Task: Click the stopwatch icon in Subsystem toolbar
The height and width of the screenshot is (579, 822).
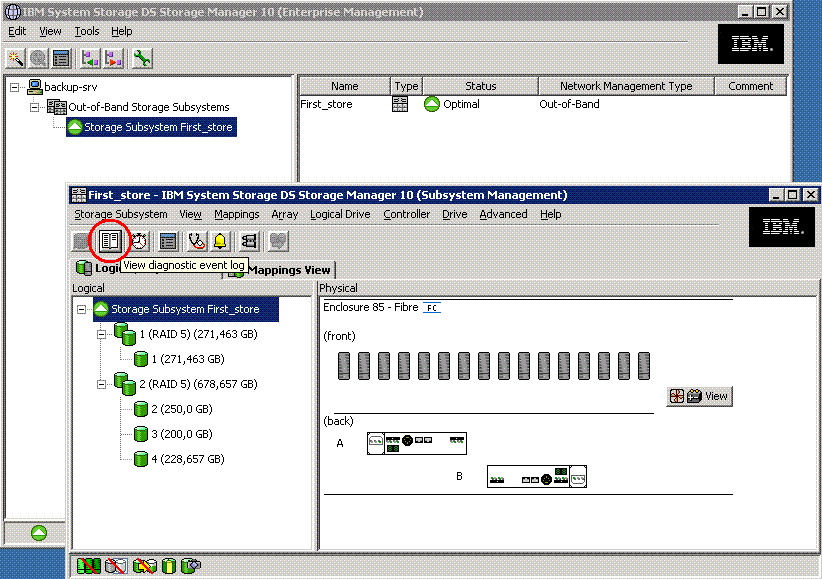Action: click(x=139, y=241)
